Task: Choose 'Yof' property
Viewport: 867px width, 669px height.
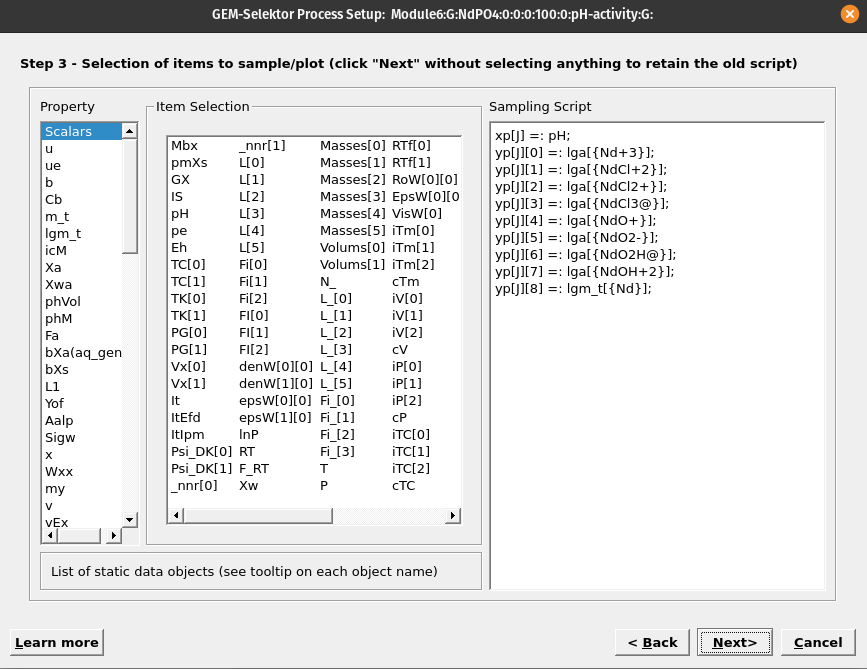Action: coord(54,404)
